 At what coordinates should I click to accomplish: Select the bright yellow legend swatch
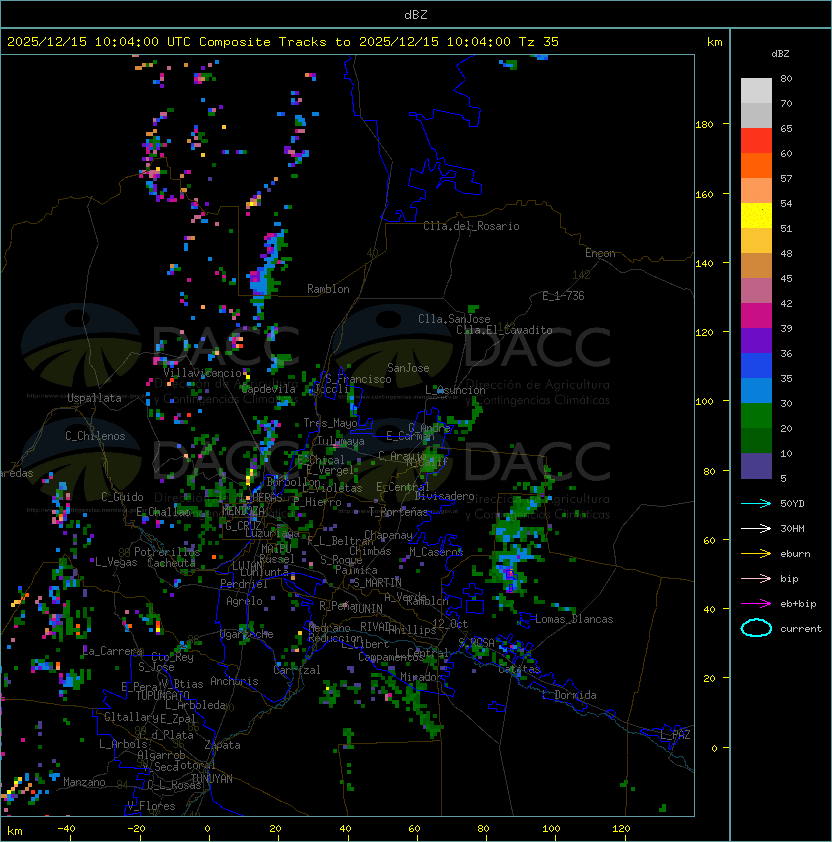(x=756, y=216)
